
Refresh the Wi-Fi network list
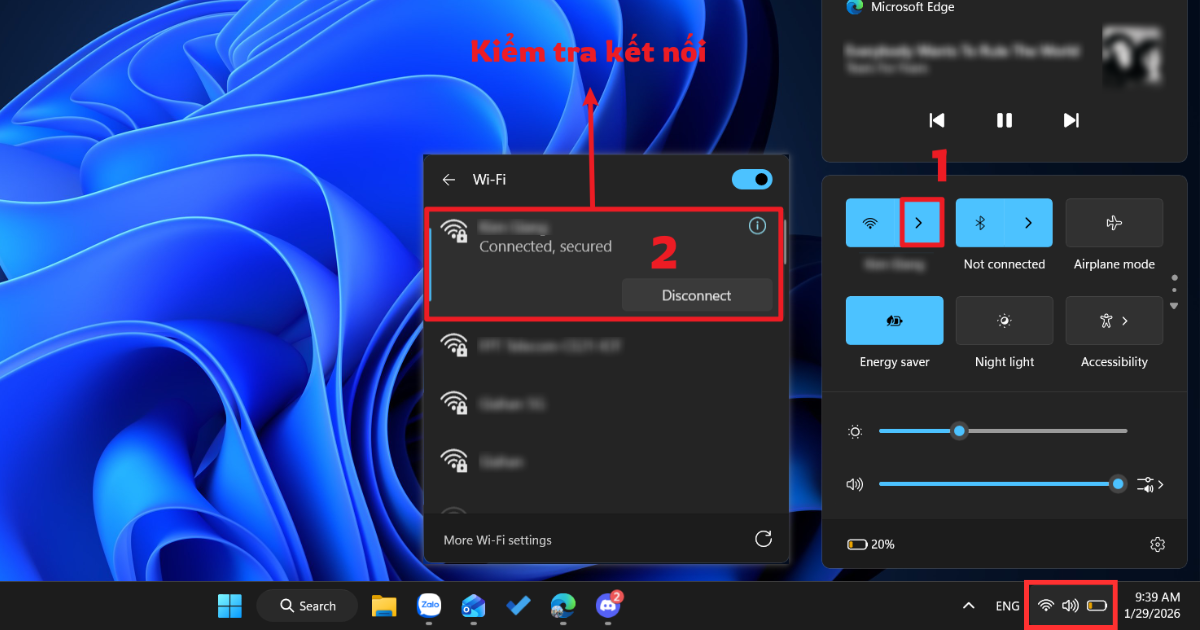763,539
